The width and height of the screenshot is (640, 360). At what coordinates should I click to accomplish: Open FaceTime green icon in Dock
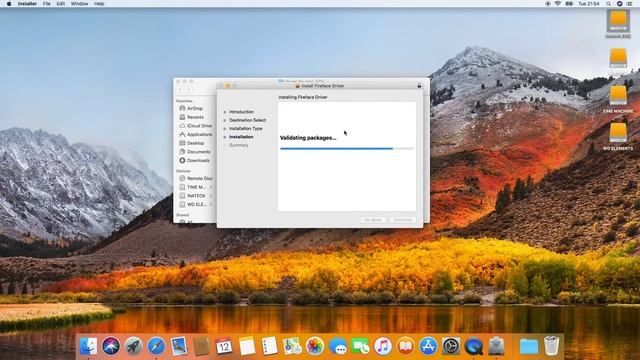(x=360, y=346)
